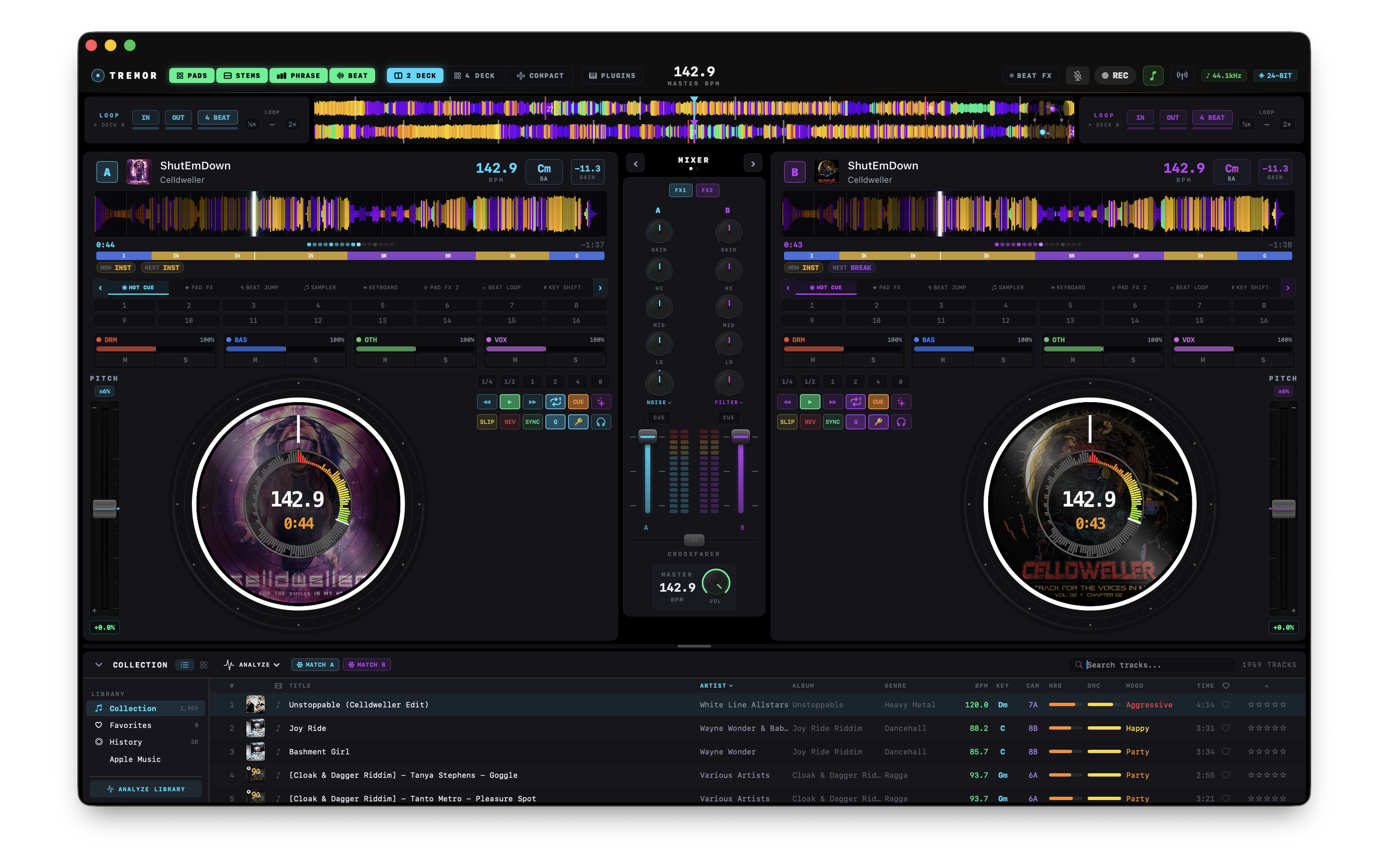
Task: Open the NOISE effect dropdown
Action: click(659, 403)
